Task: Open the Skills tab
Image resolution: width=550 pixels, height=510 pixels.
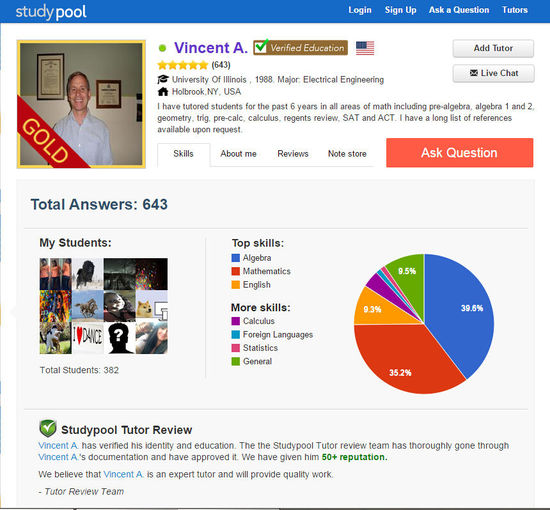Action: pyautogui.click(x=183, y=154)
